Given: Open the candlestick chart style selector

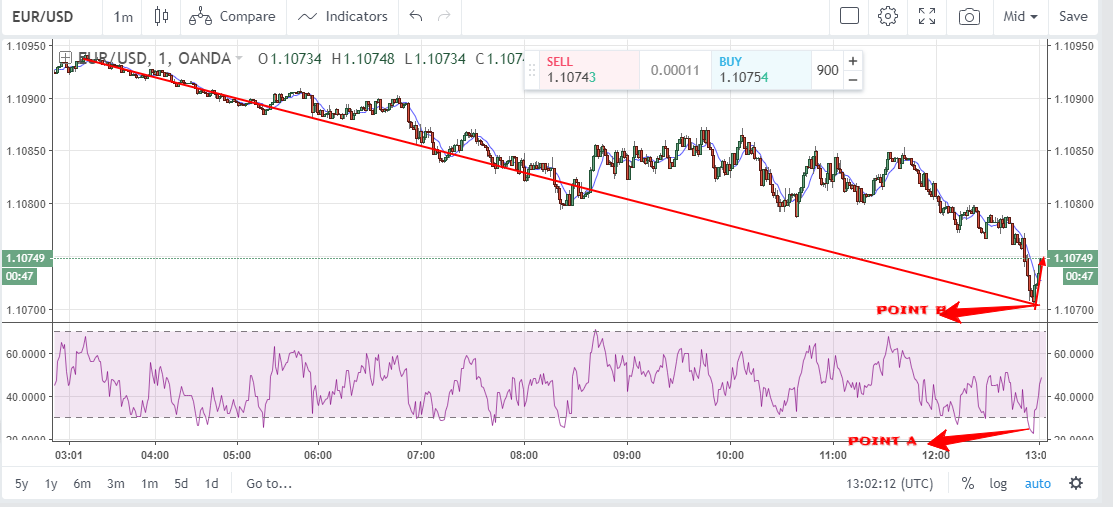Looking at the screenshot, I should 162,16.
